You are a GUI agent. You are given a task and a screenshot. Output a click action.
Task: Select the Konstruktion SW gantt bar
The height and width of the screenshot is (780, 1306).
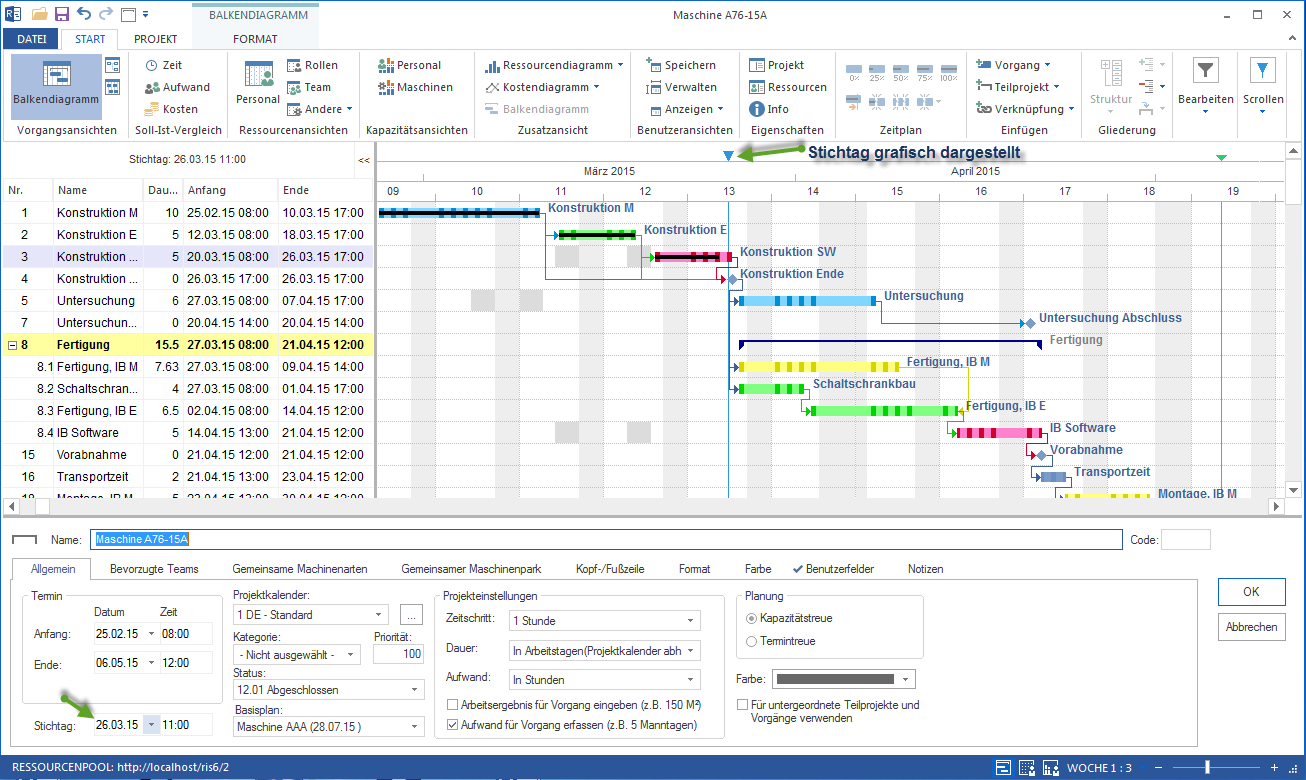[694, 257]
